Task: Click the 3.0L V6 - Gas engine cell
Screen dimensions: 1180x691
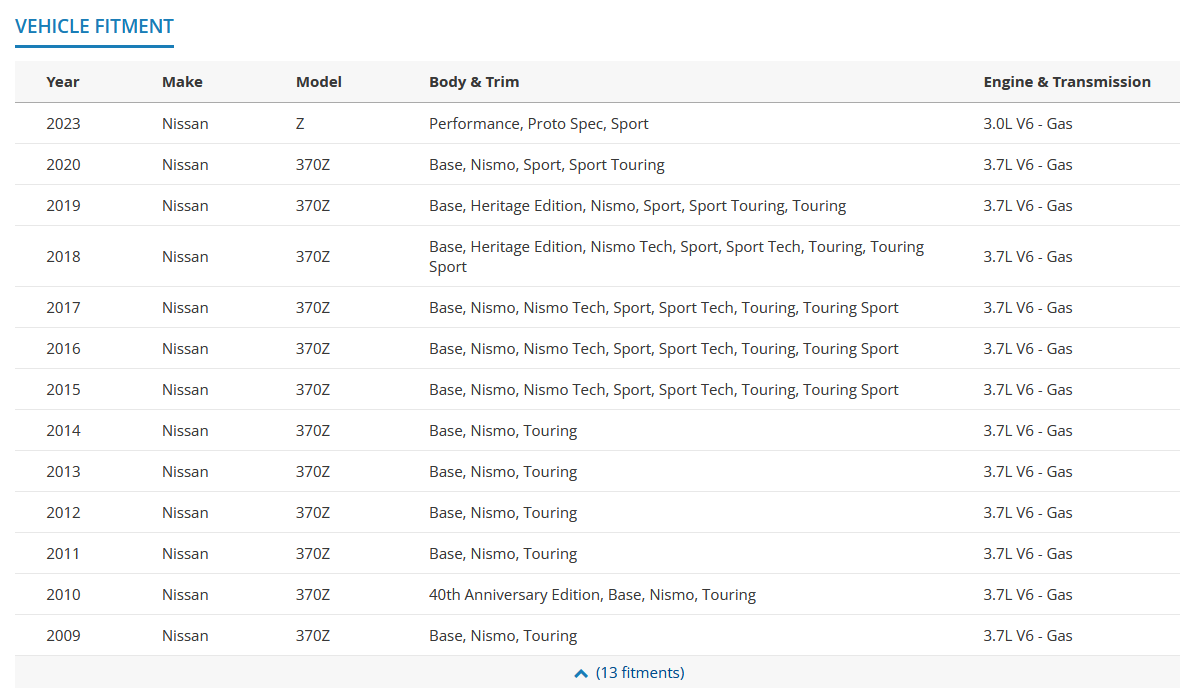Action: [1027, 123]
